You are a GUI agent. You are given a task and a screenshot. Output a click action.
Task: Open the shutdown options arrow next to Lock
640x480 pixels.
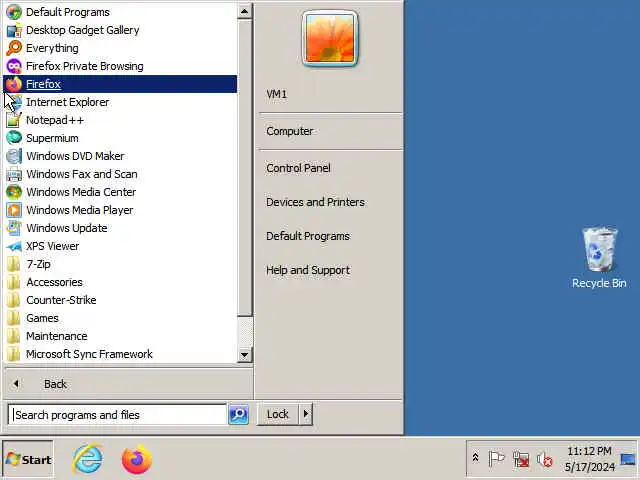(x=306, y=414)
